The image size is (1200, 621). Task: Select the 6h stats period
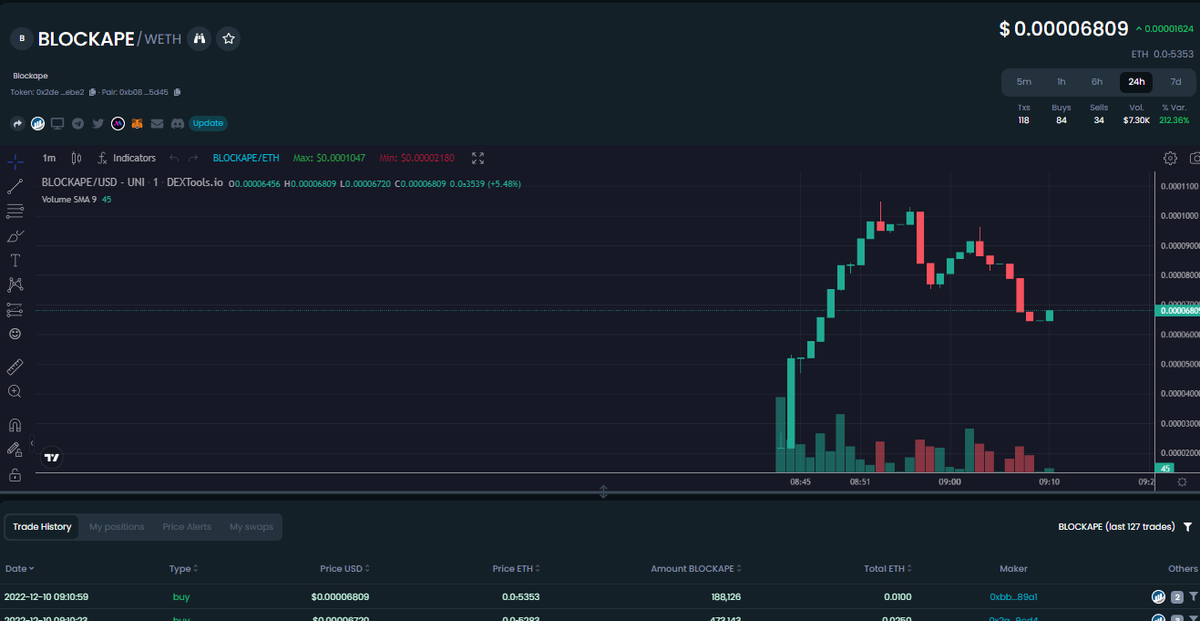pos(1097,82)
